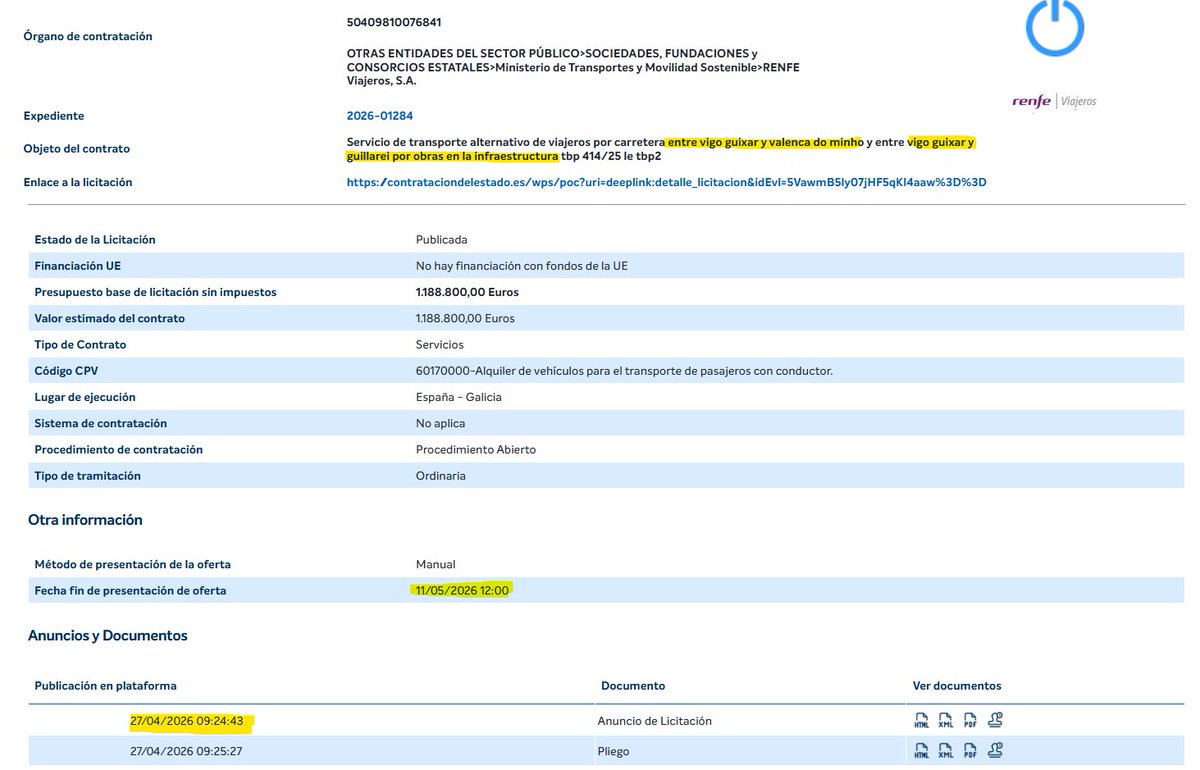The image size is (1200, 770).
Task: View time stamp for Anuncio de Licitación
Action: coord(995,720)
